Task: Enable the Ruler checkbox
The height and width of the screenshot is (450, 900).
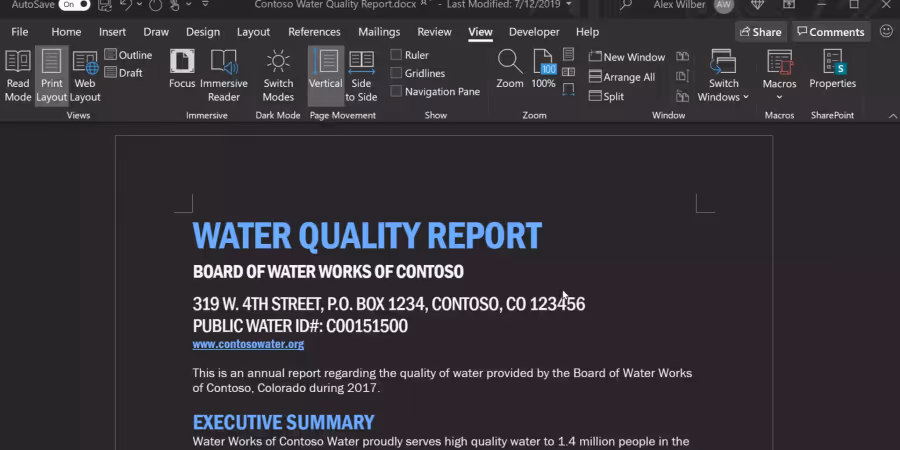Action: click(396, 55)
